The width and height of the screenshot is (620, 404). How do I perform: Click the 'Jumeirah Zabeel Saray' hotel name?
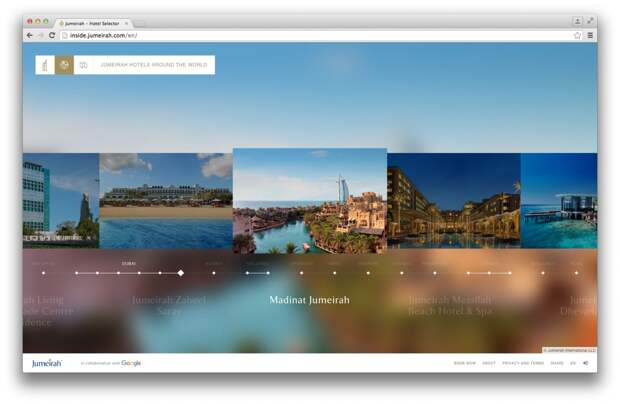click(169, 305)
